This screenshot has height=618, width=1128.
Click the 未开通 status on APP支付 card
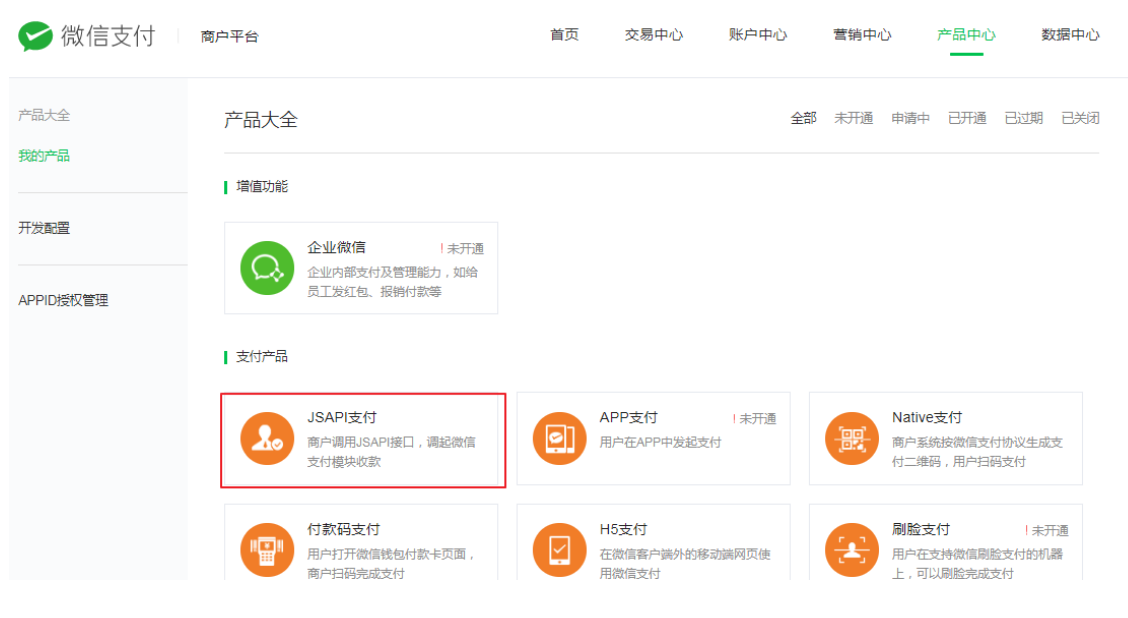pos(755,418)
